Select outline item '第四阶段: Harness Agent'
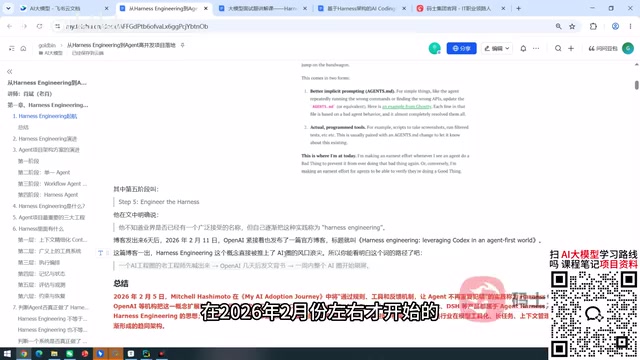This screenshot has width=640, height=360. pyautogui.click(x=48, y=195)
